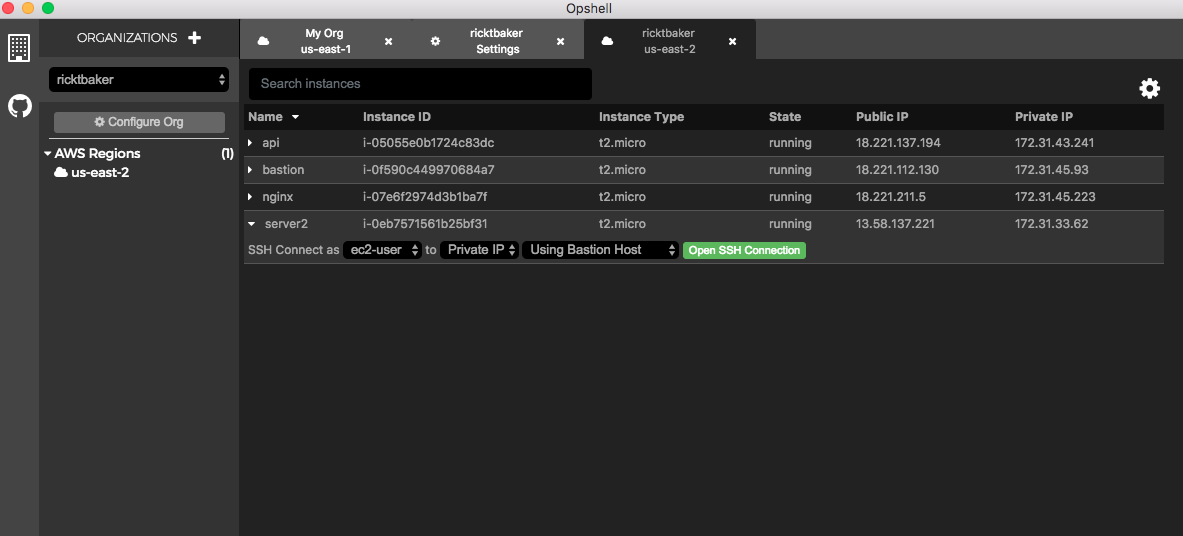Switch to ricktbaker Settings tab

pos(496,41)
